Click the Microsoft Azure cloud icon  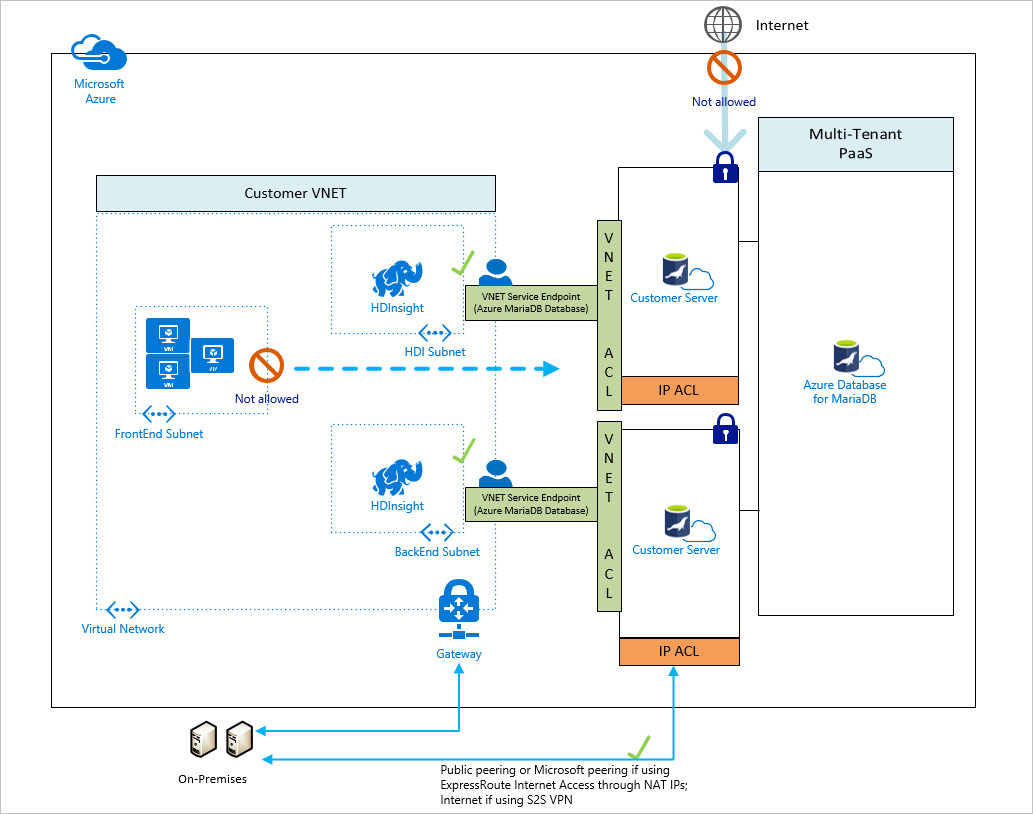tap(99, 53)
